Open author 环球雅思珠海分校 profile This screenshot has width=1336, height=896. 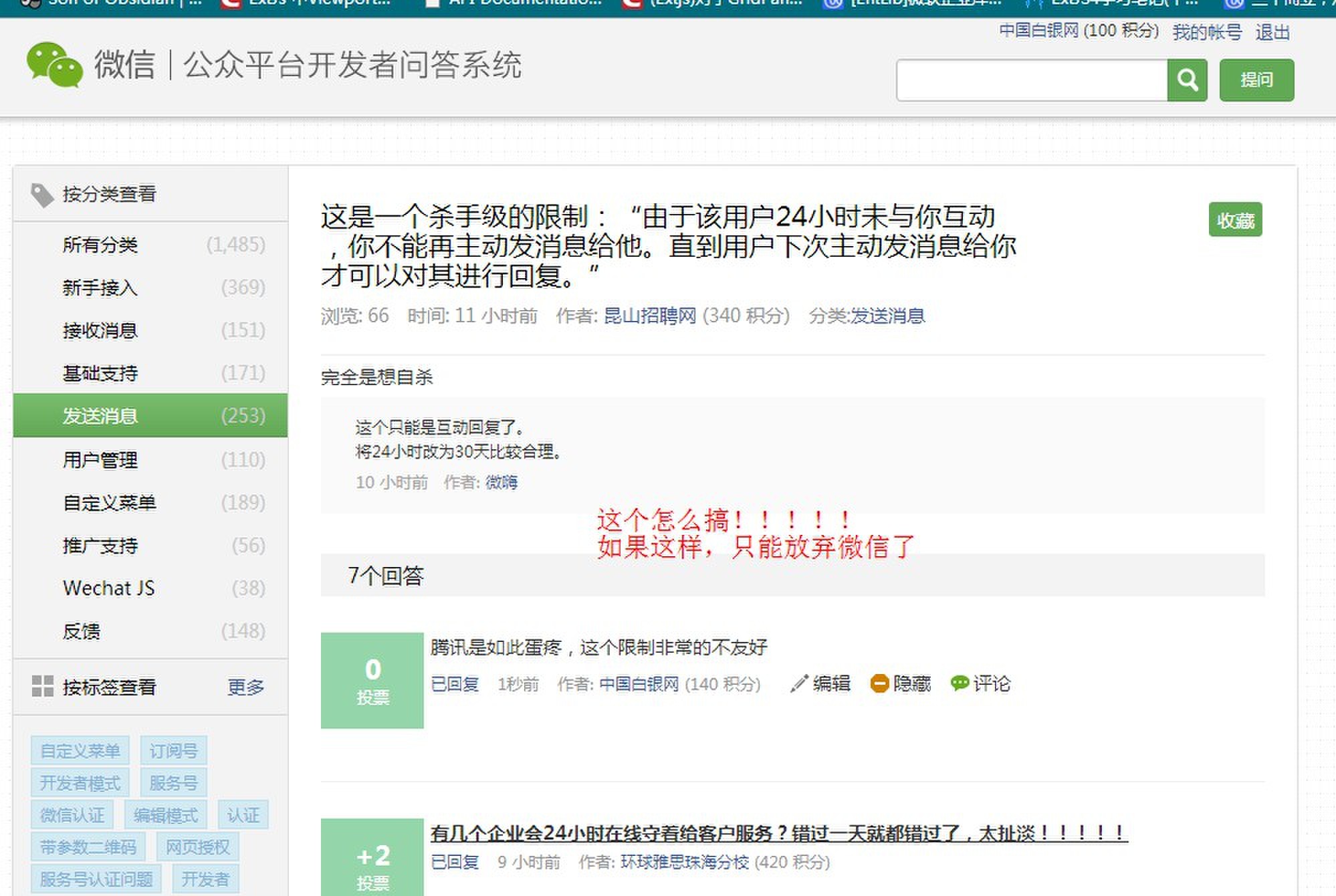click(x=685, y=862)
